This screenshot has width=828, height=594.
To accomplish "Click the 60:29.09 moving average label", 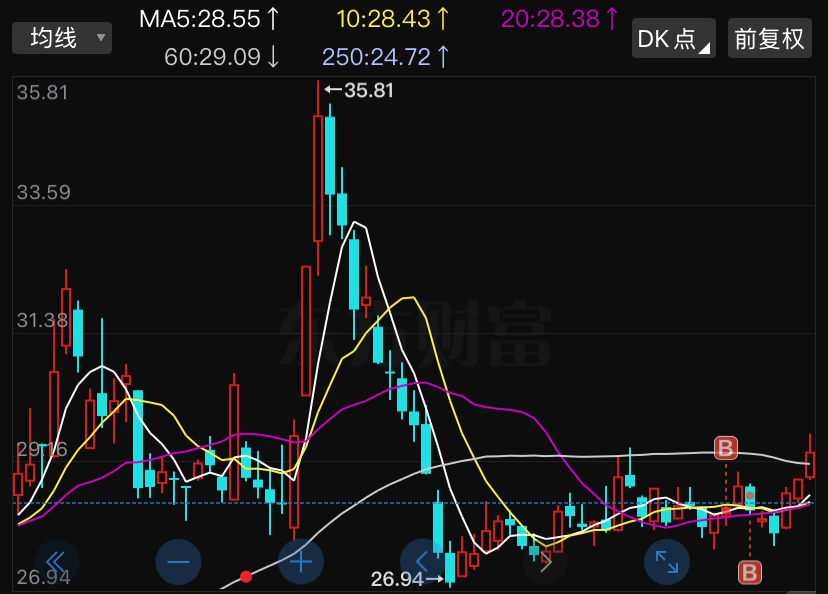I will point(221,57).
